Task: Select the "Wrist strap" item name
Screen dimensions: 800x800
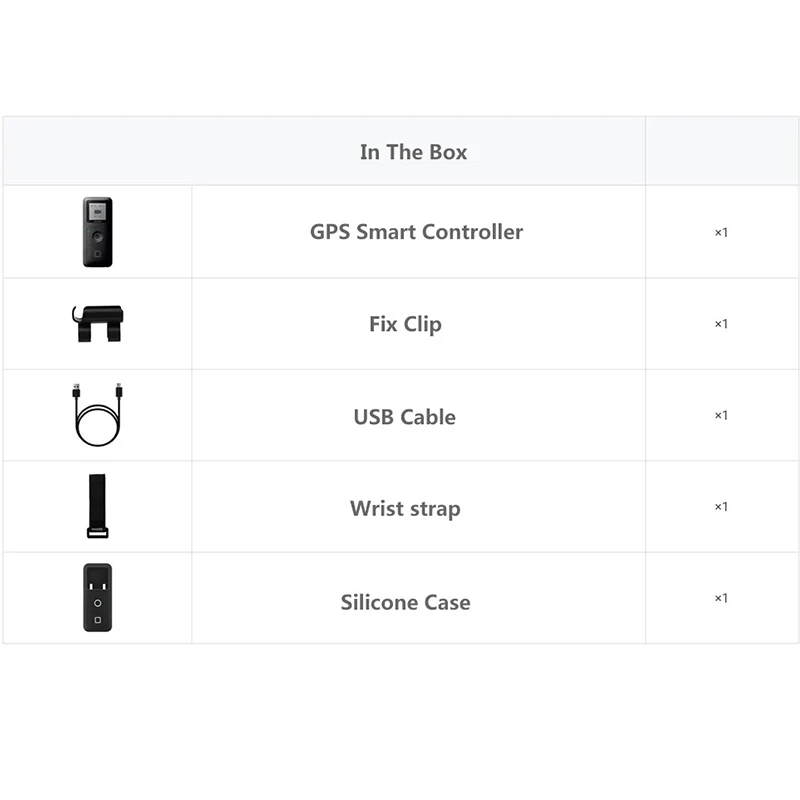Action: pos(405,508)
